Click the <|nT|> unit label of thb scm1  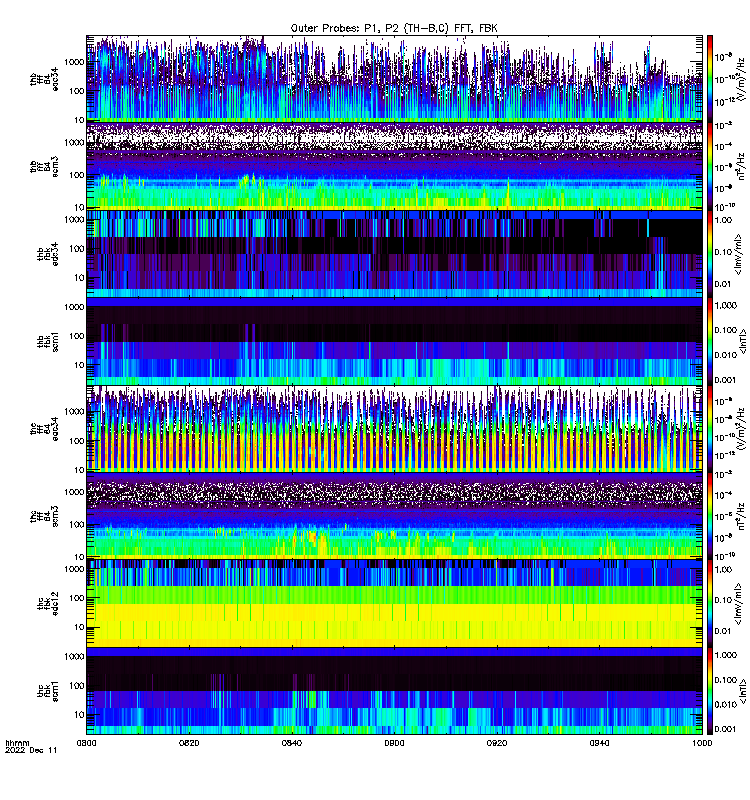[x=743, y=341]
